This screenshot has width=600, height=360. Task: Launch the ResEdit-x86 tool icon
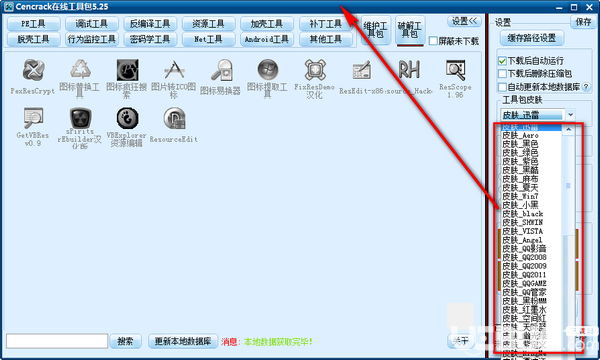point(362,70)
